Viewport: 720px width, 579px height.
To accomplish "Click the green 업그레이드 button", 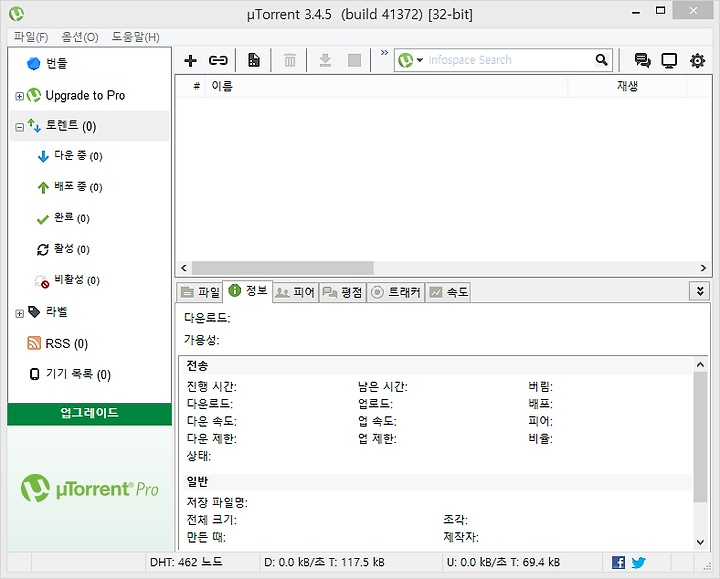I will pyautogui.click(x=90, y=414).
